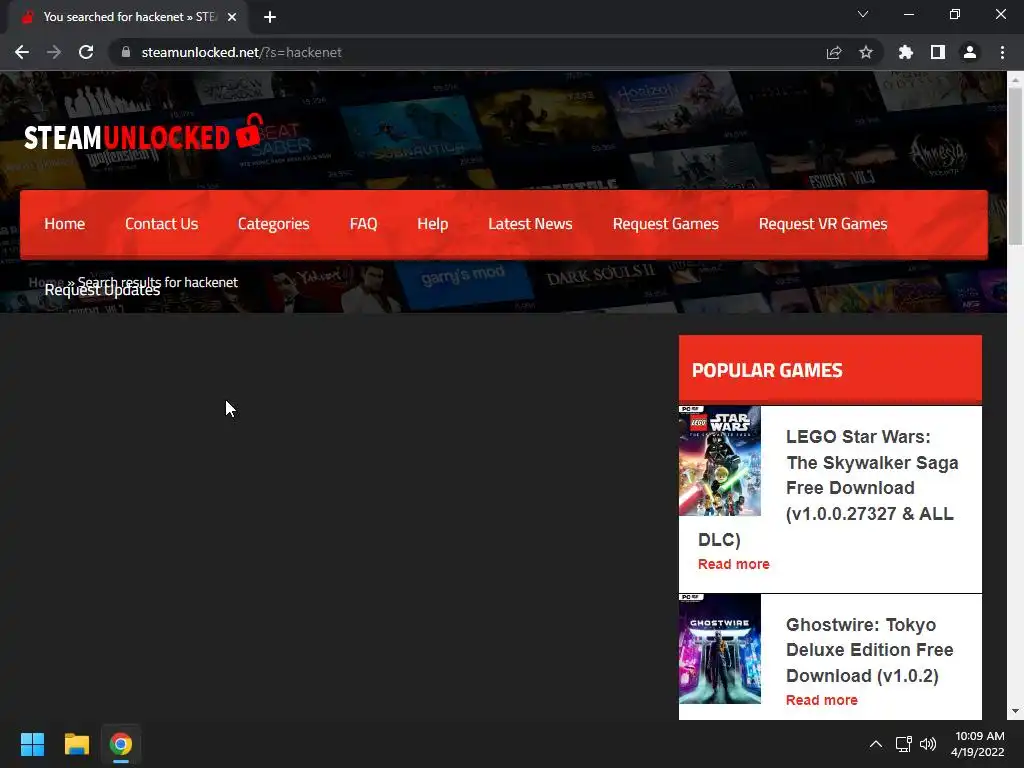This screenshot has height=768, width=1024.
Task: Click the scrollbar down arrow
Action: pyautogui.click(x=1015, y=711)
